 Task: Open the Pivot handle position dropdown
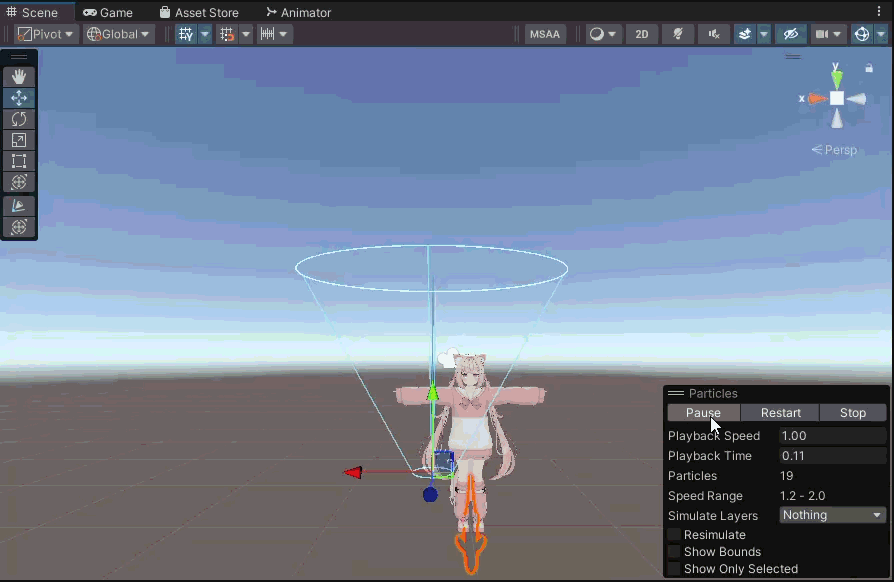46,34
